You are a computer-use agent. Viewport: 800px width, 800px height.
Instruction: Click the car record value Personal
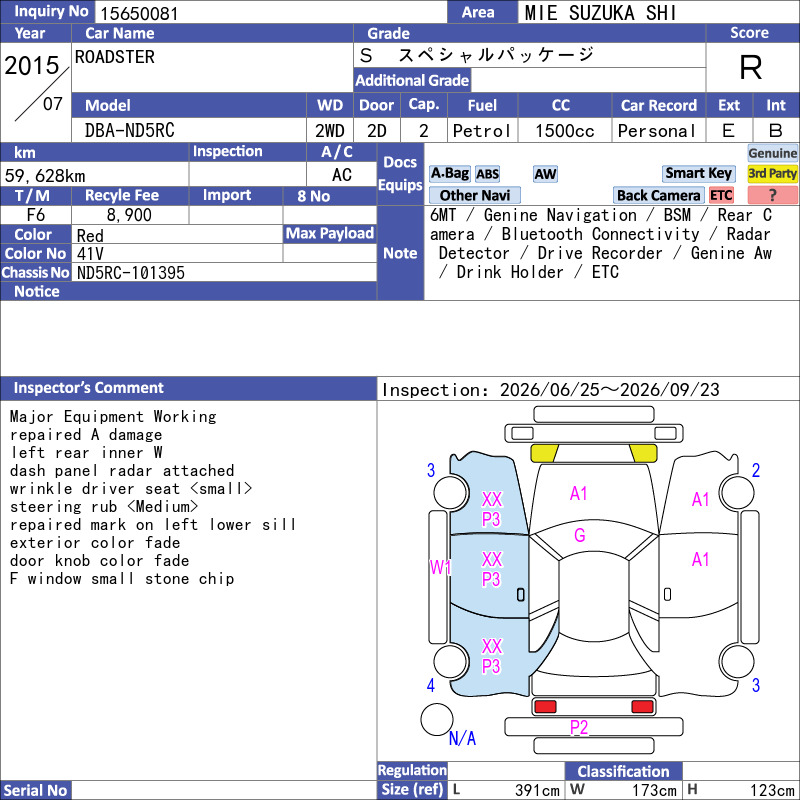[x=657, y=131]
